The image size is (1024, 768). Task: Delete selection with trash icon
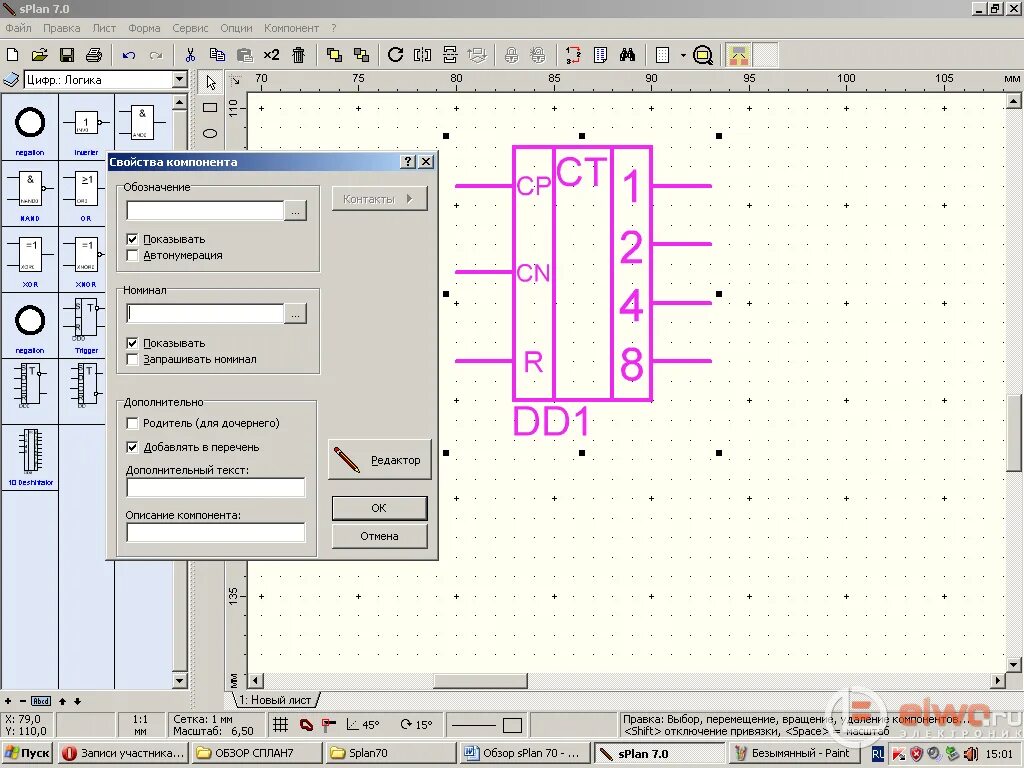(298, 55)
